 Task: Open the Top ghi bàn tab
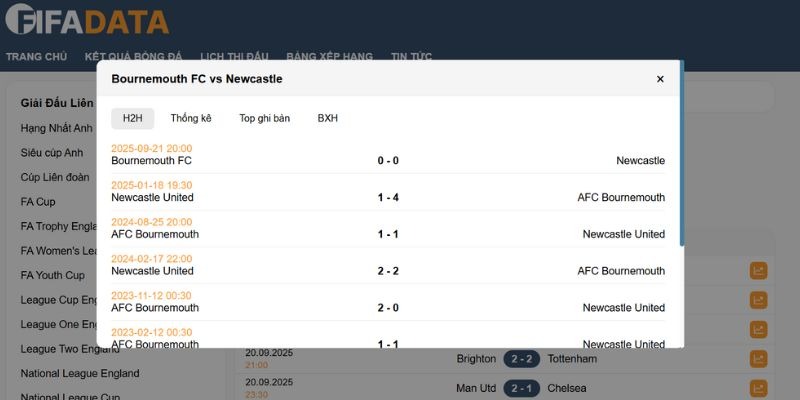pyautogui.click(x=264, y=118)
